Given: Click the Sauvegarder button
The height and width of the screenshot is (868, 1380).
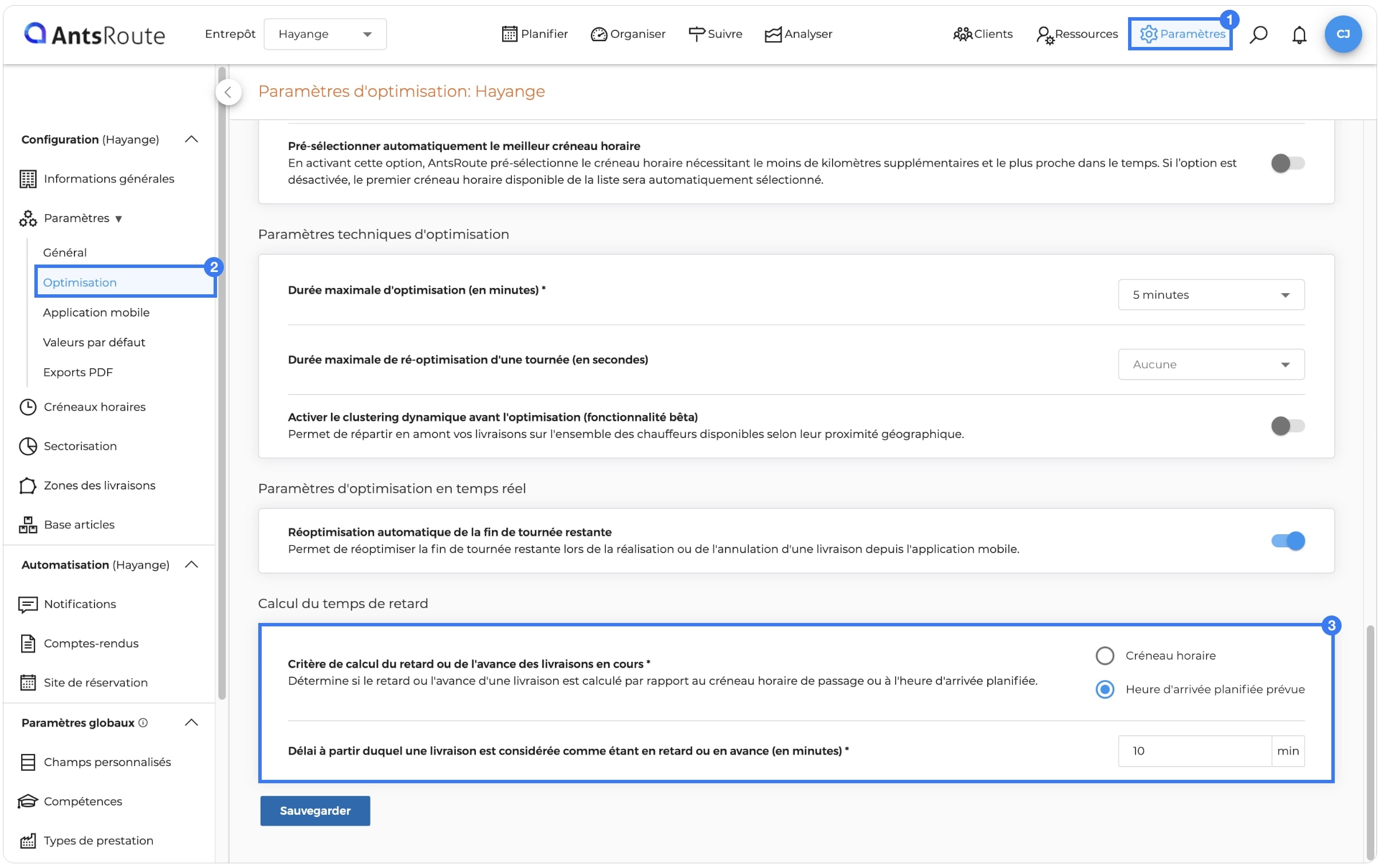Looking at the screenshot, I should click(314, 811).
